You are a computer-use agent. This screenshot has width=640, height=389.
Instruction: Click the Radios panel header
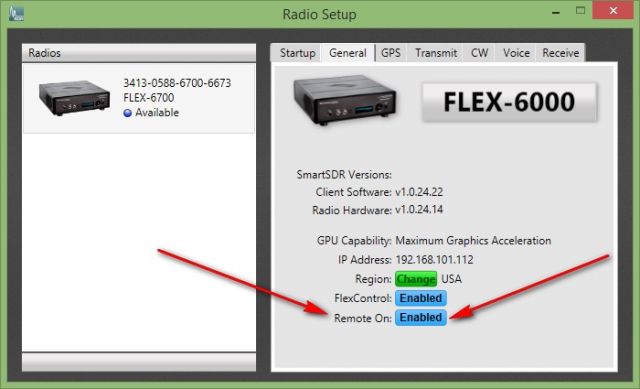click(139, 53)
